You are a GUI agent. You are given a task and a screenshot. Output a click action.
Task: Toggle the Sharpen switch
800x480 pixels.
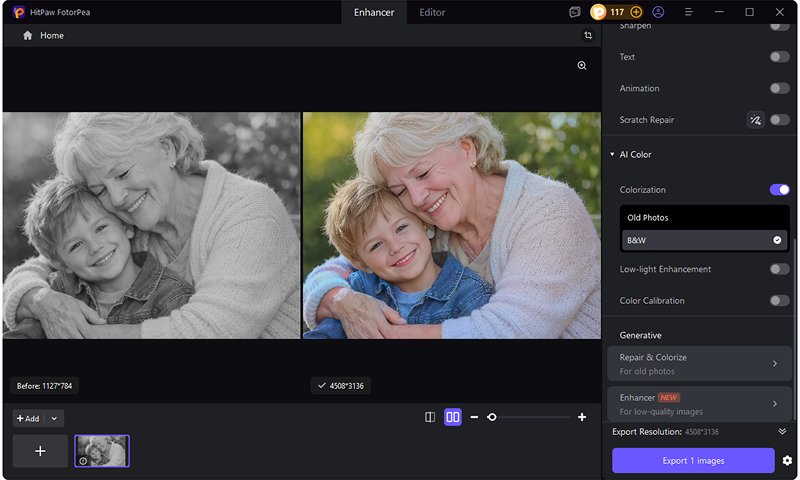[x=780, y=26]
